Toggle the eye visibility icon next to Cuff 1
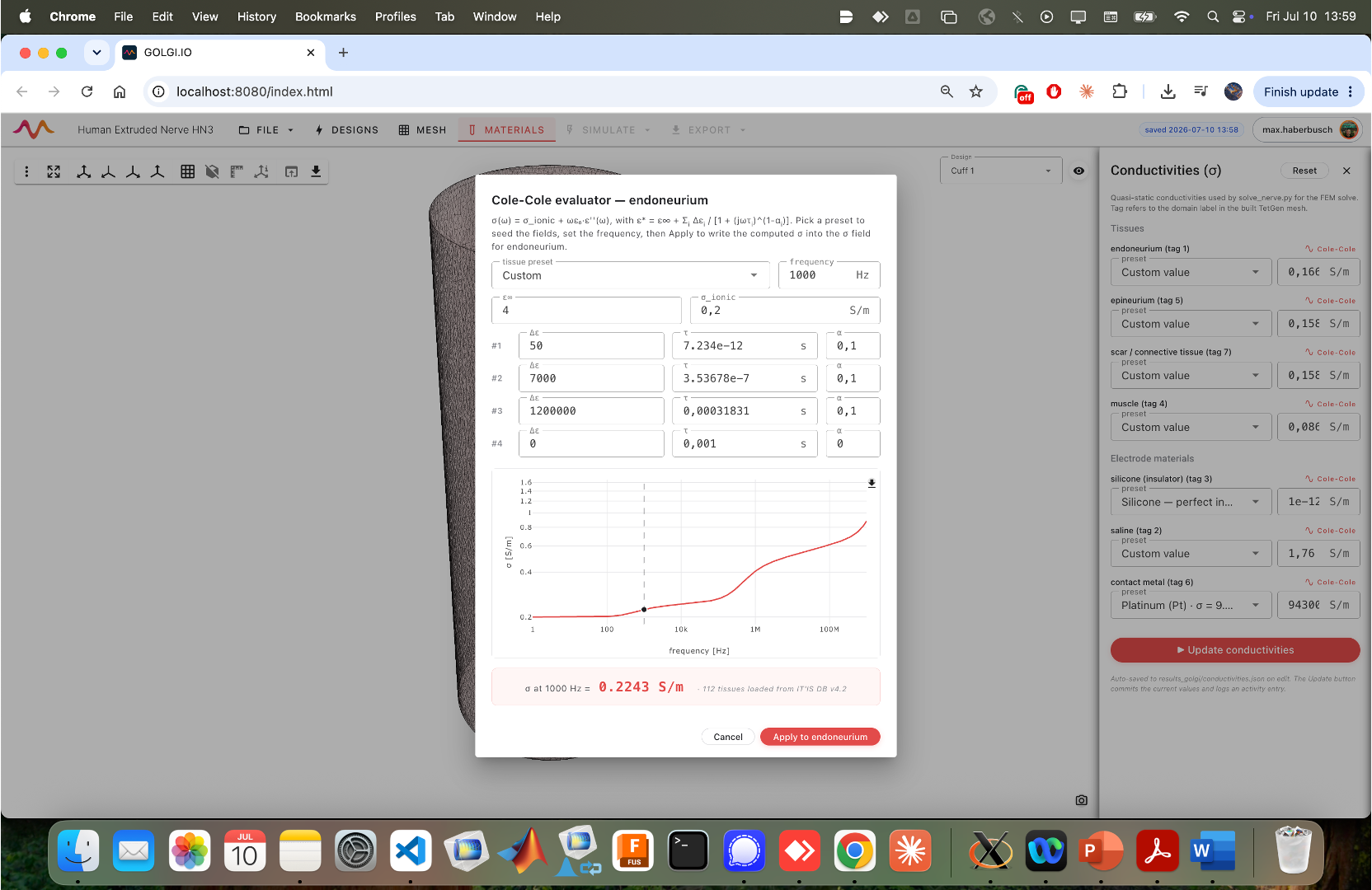The image size is (1372, 890). click(x=1078, y=171)
